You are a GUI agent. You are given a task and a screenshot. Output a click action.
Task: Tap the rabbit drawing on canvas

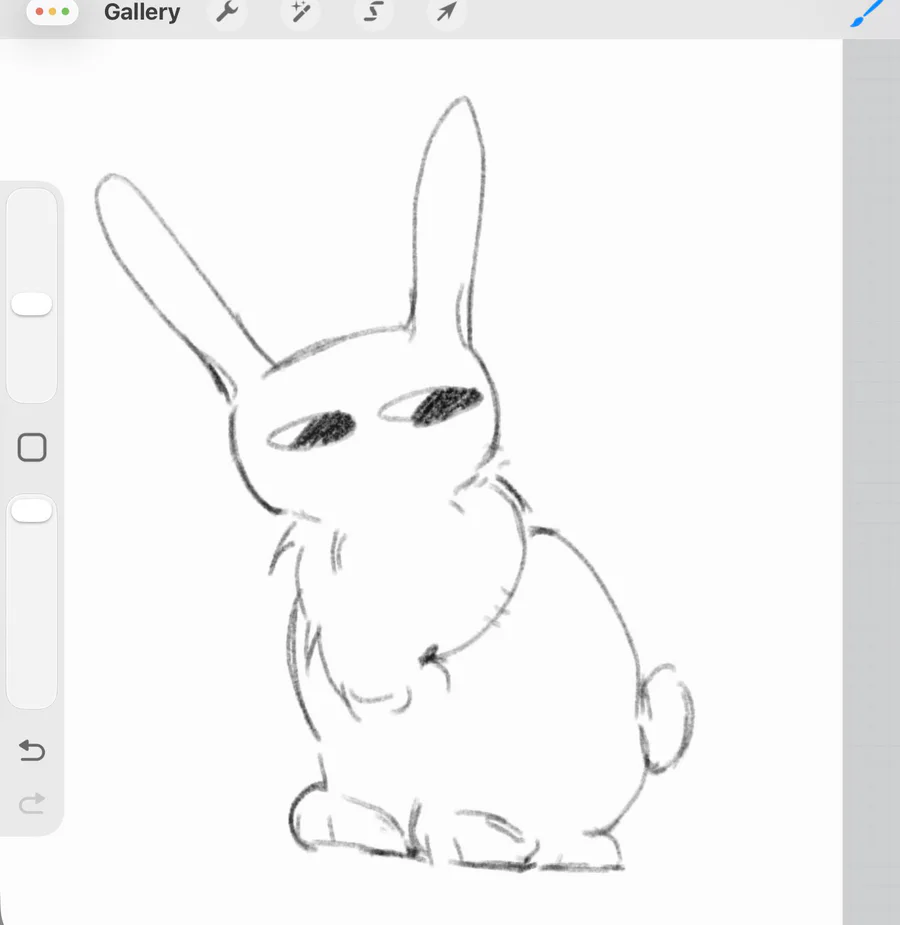click(394, 484)
